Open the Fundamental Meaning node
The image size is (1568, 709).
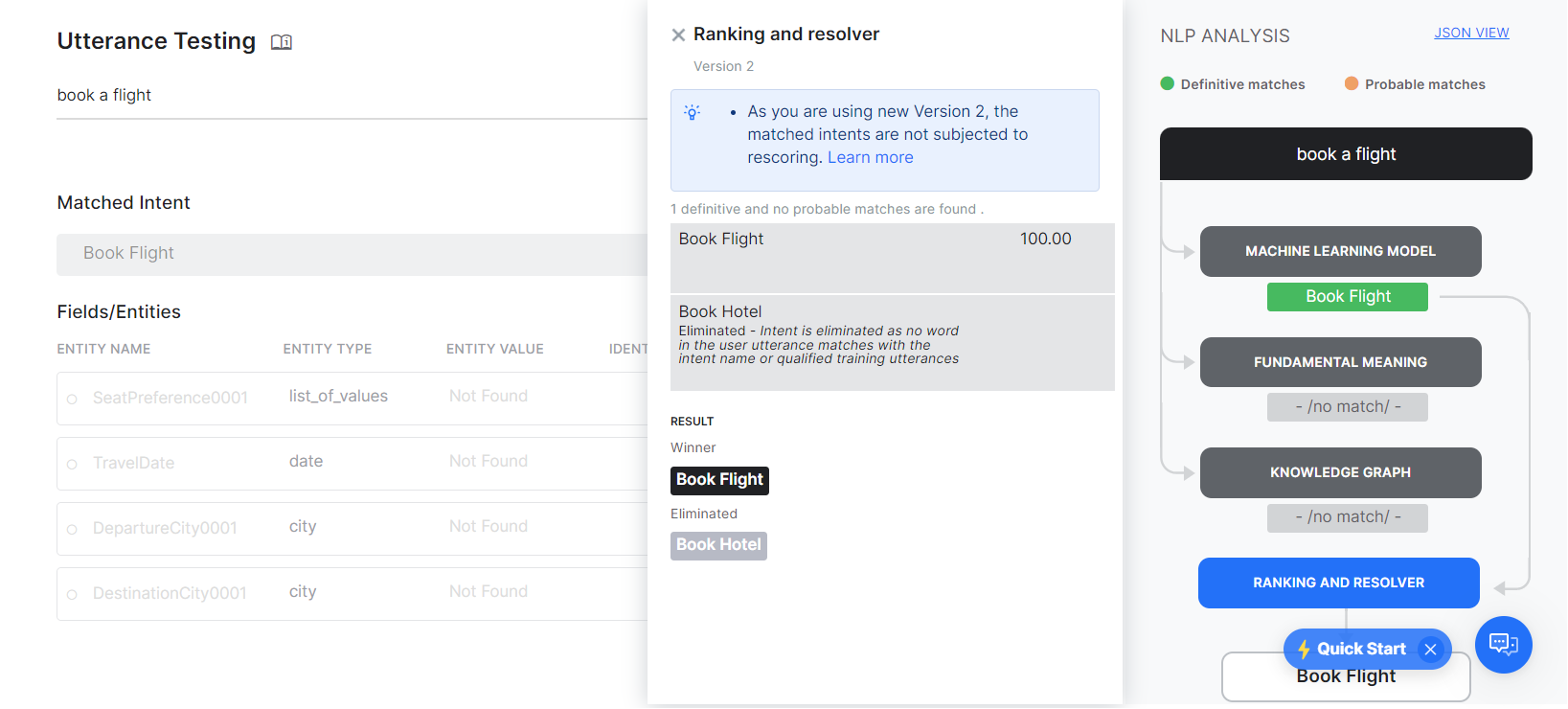1340,362
